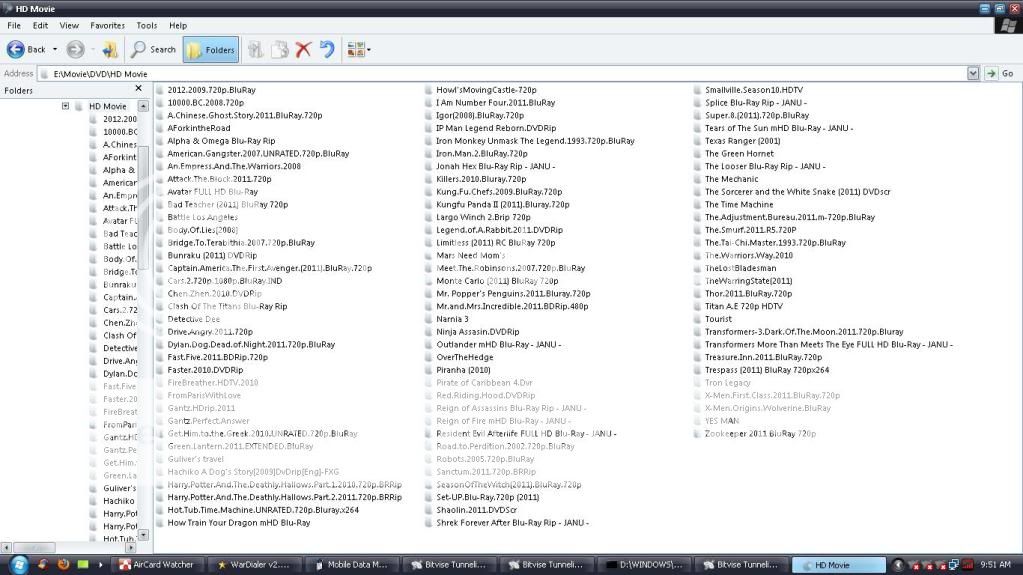
Task: Collapse the HD Movie tree node
Action: [x=65, y=106]
